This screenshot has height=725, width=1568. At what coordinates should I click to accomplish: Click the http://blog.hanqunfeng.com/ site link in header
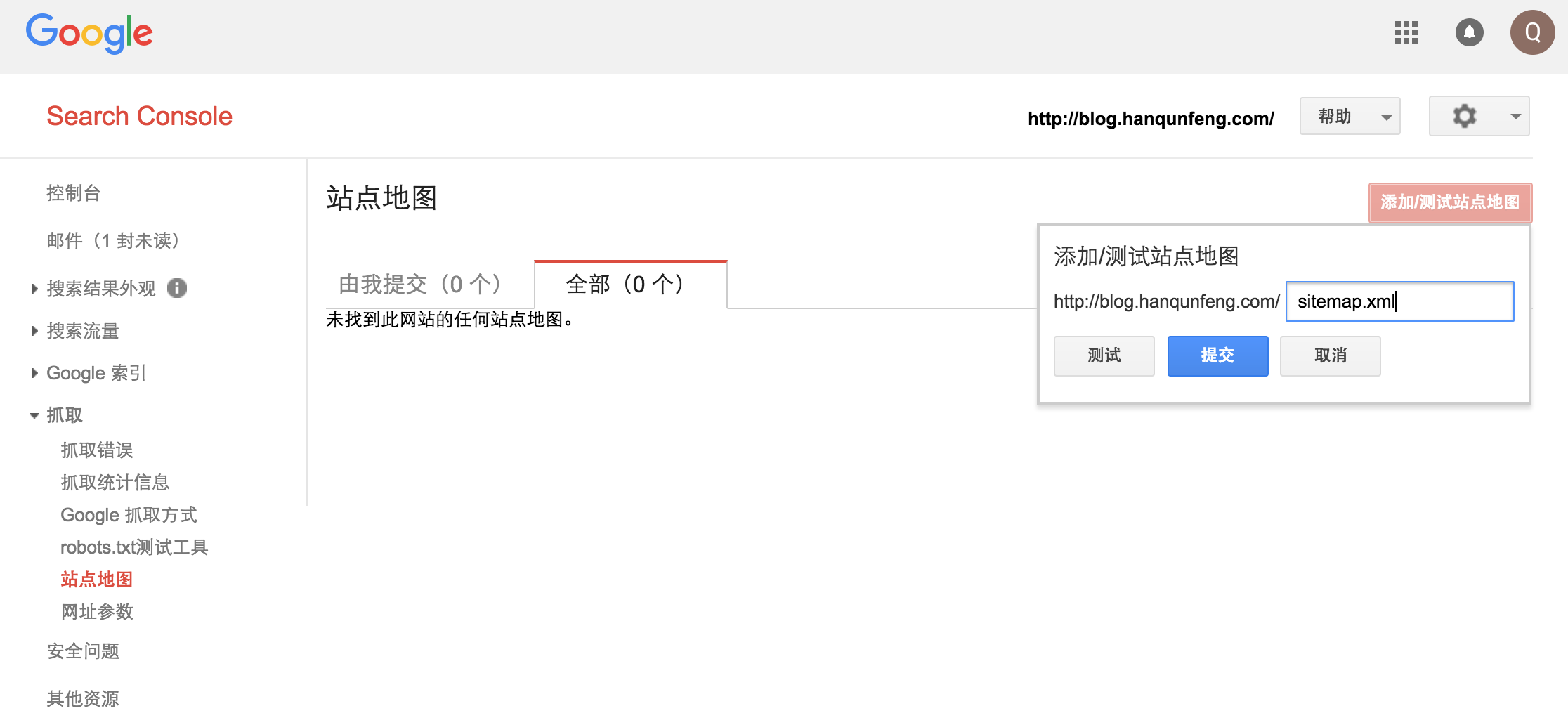pos(1151,118)
